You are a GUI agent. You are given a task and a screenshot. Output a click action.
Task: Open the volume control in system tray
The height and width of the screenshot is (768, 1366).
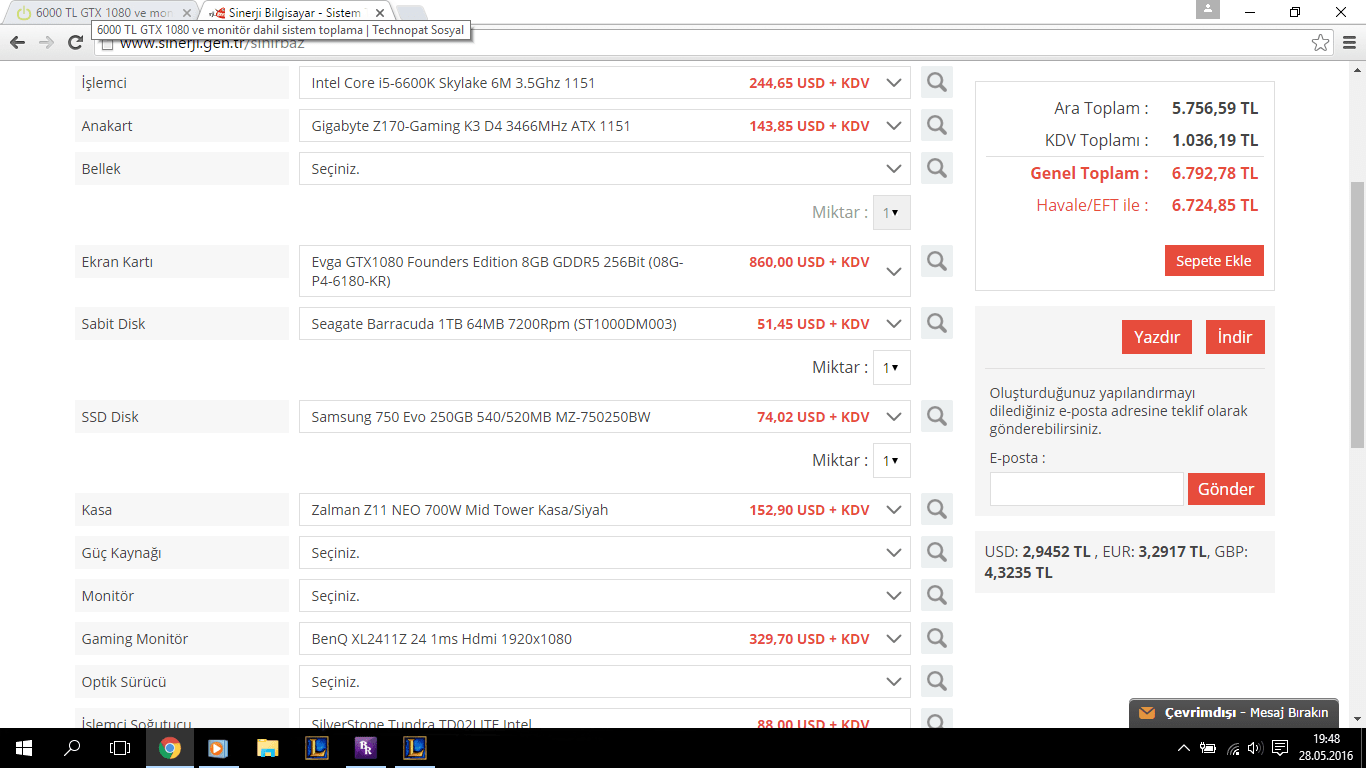[x=1255, y=748]
